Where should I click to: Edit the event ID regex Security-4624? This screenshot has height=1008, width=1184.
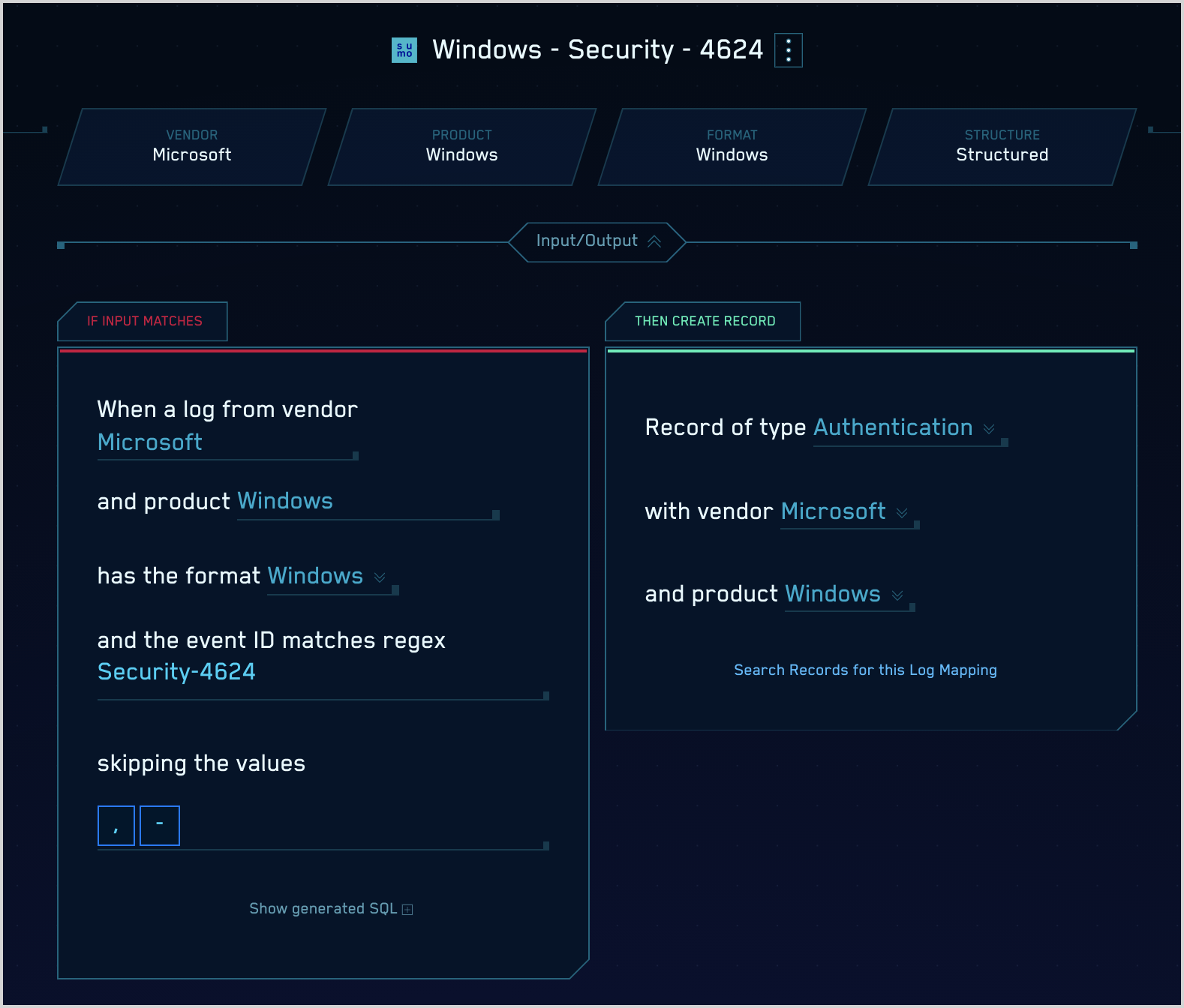[176, 672]
